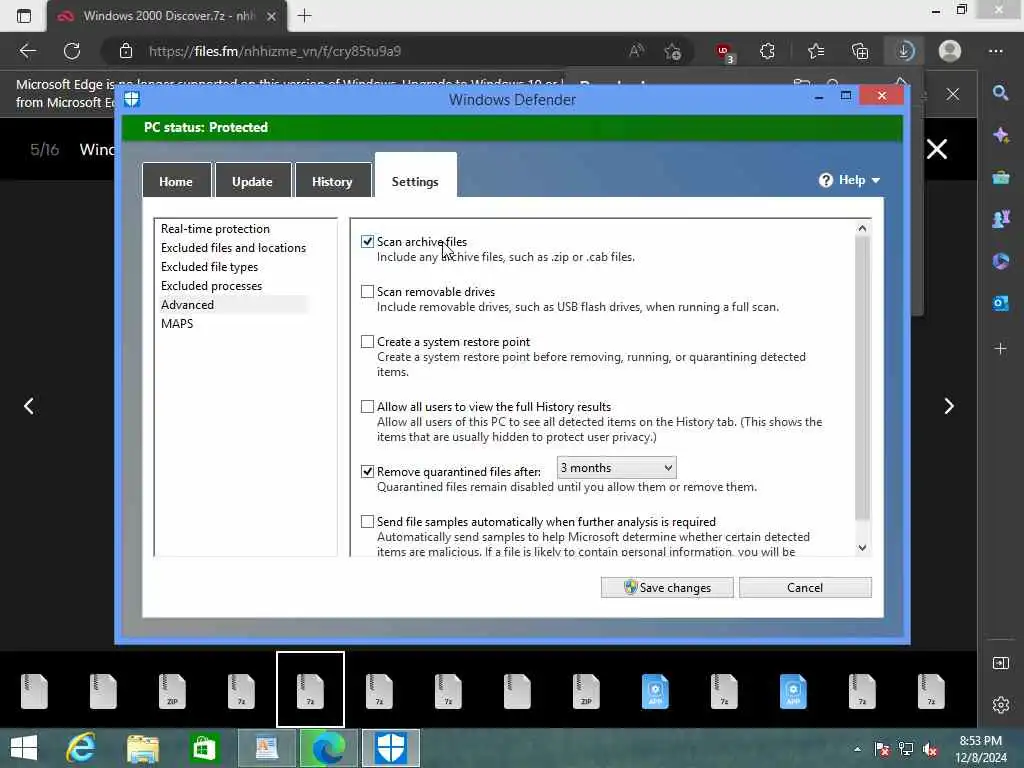Click Save changes button
The height and width of the screenshot is (768, 1024).
click(x=667, y=587)
